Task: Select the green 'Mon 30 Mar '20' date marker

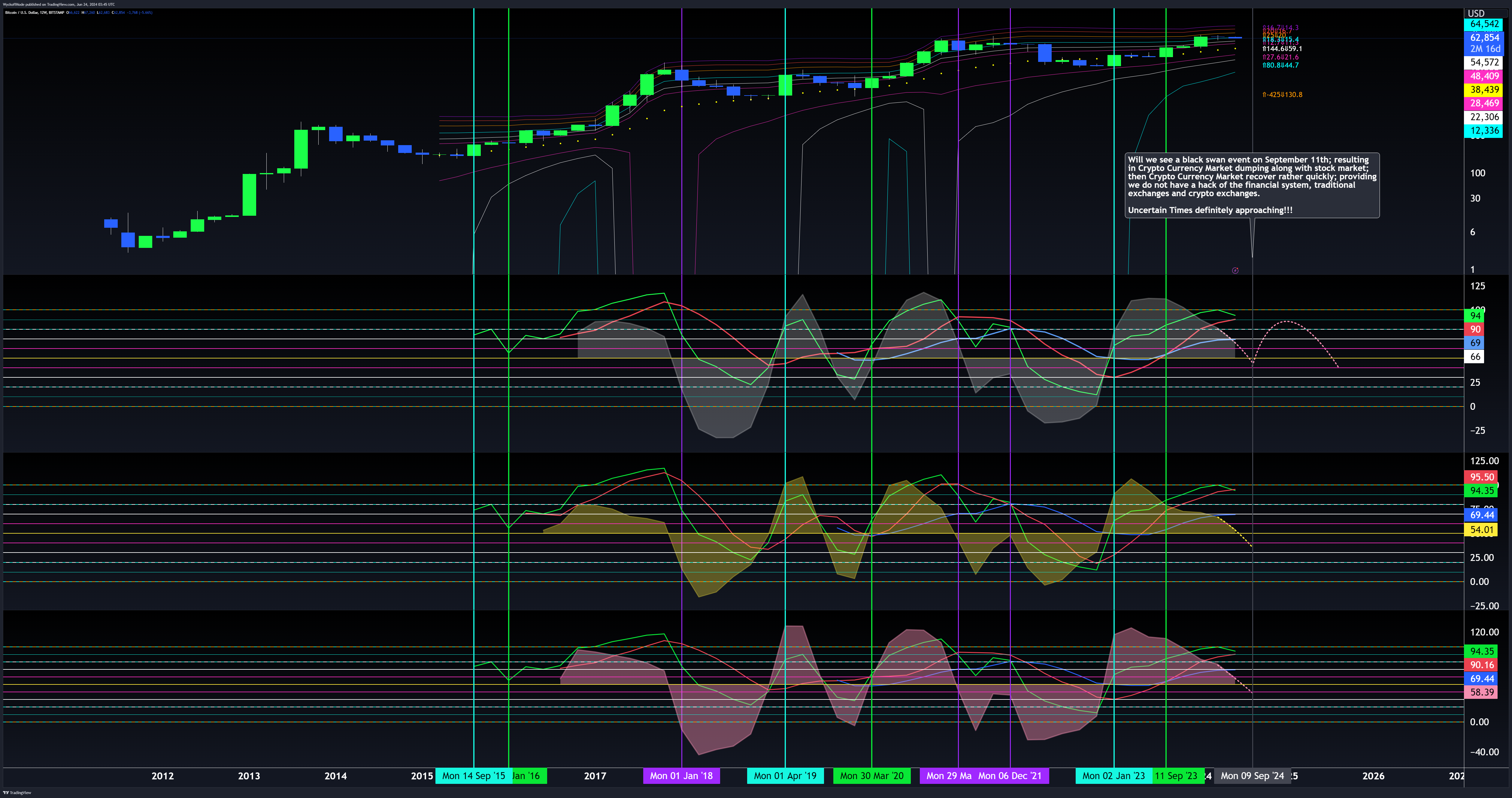Action: point(872,776)
